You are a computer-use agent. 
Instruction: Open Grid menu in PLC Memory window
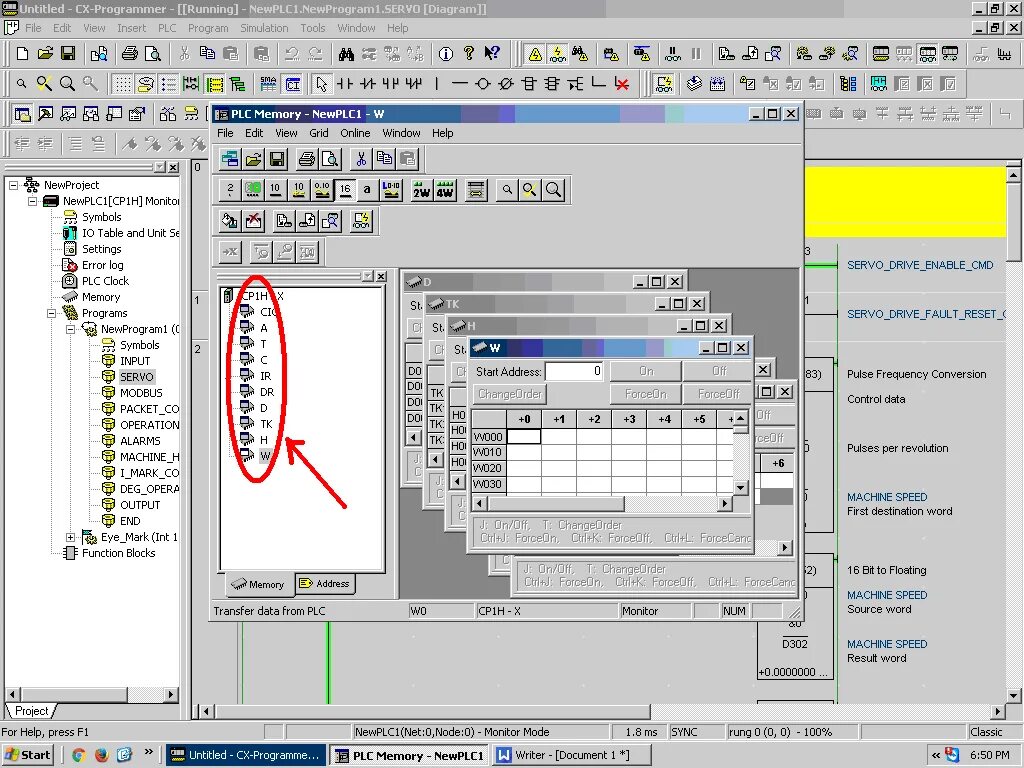pos(319,133)
